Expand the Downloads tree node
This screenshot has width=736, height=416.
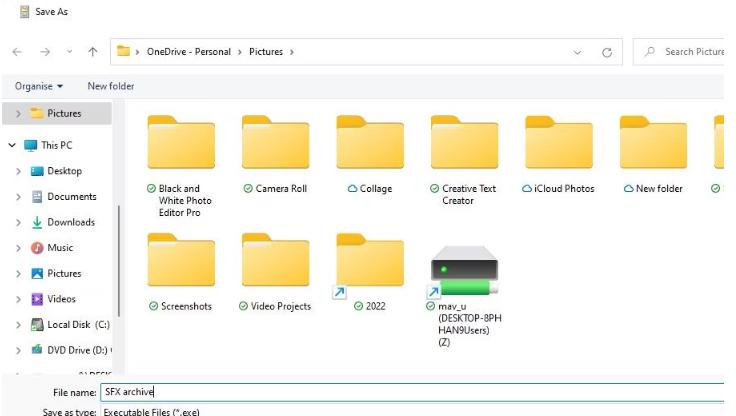[x=18, y=222]
